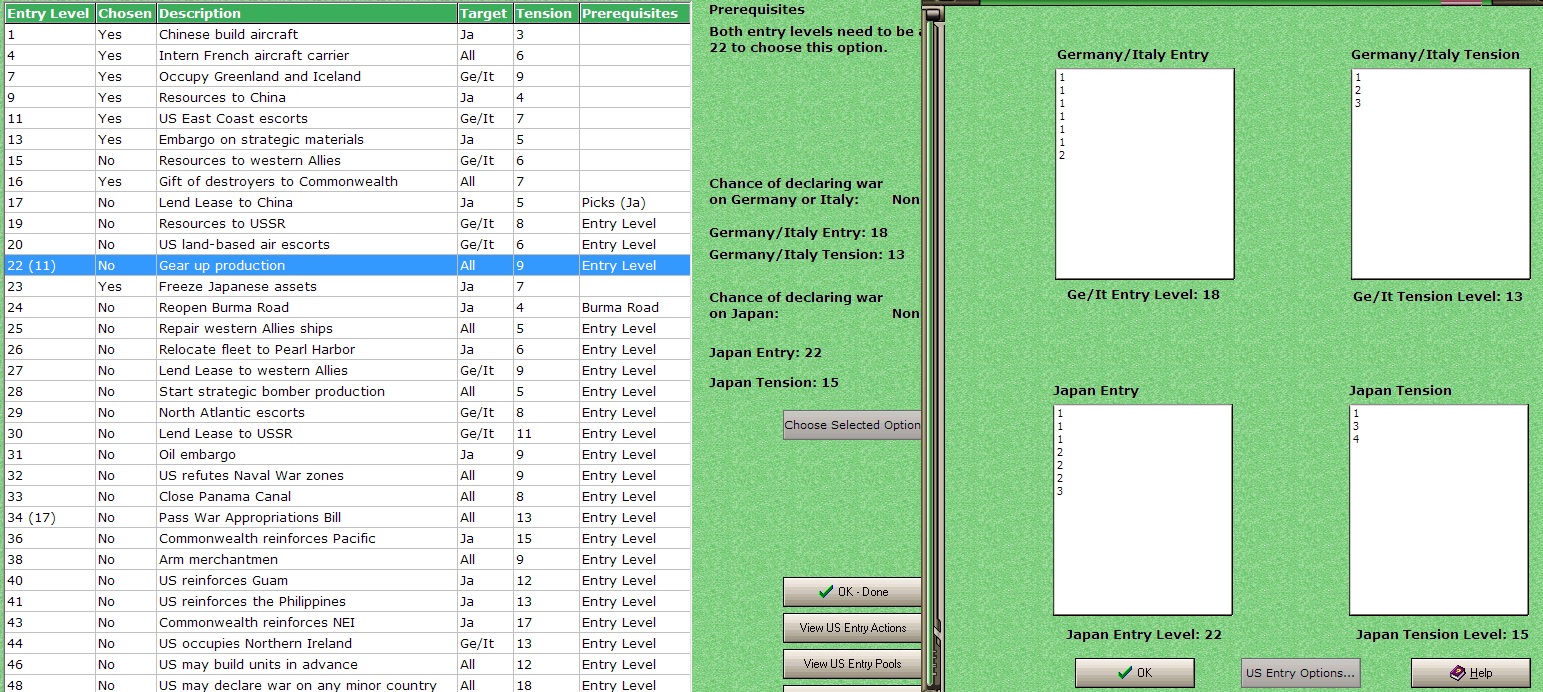Image resolution: width=1543 pixels, height=692 pixels.
Task: Select row 'Intern French aircraft carrier'
Action: [347, 55]
